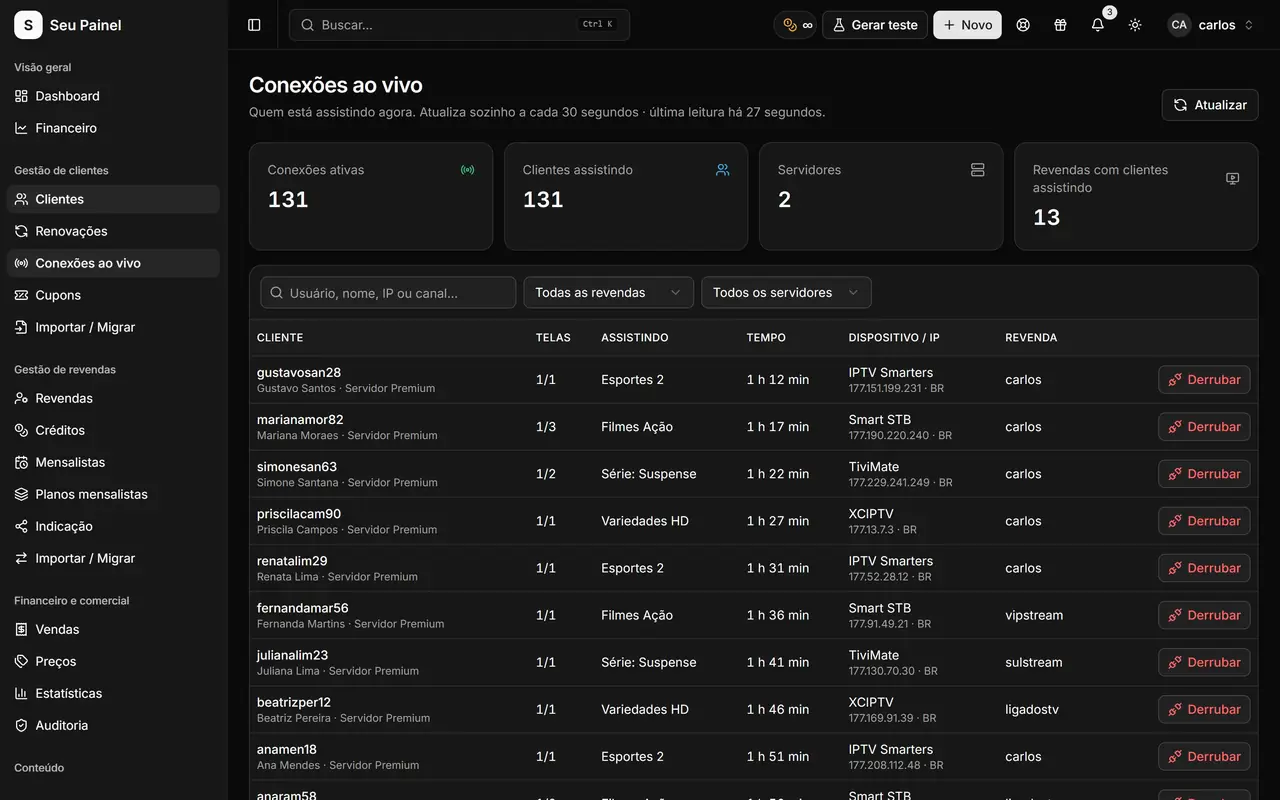Screen dimensions: 1280x800
Task: Click the CA avatar circle
Action: 1179,25
